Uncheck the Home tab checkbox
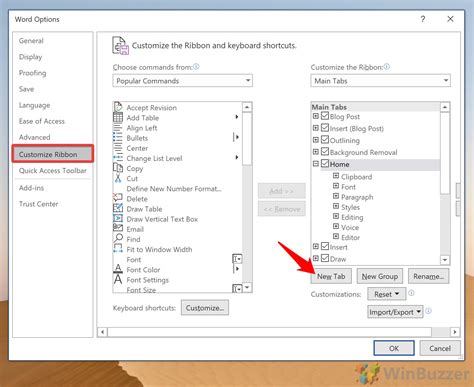Screen dimensions: 474x387 (x=325, y=163)
